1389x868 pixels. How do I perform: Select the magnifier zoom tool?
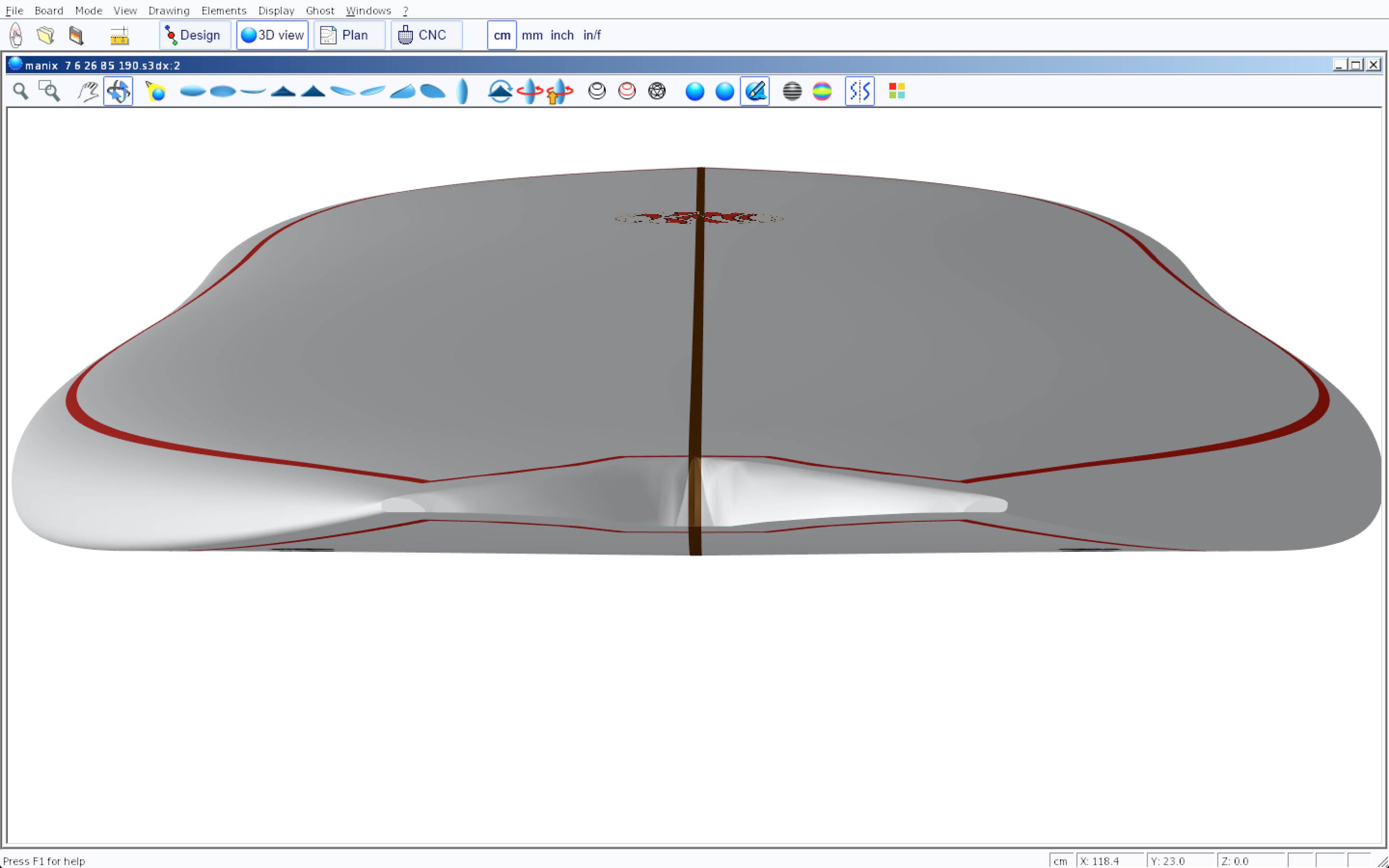tap(21, 91)
